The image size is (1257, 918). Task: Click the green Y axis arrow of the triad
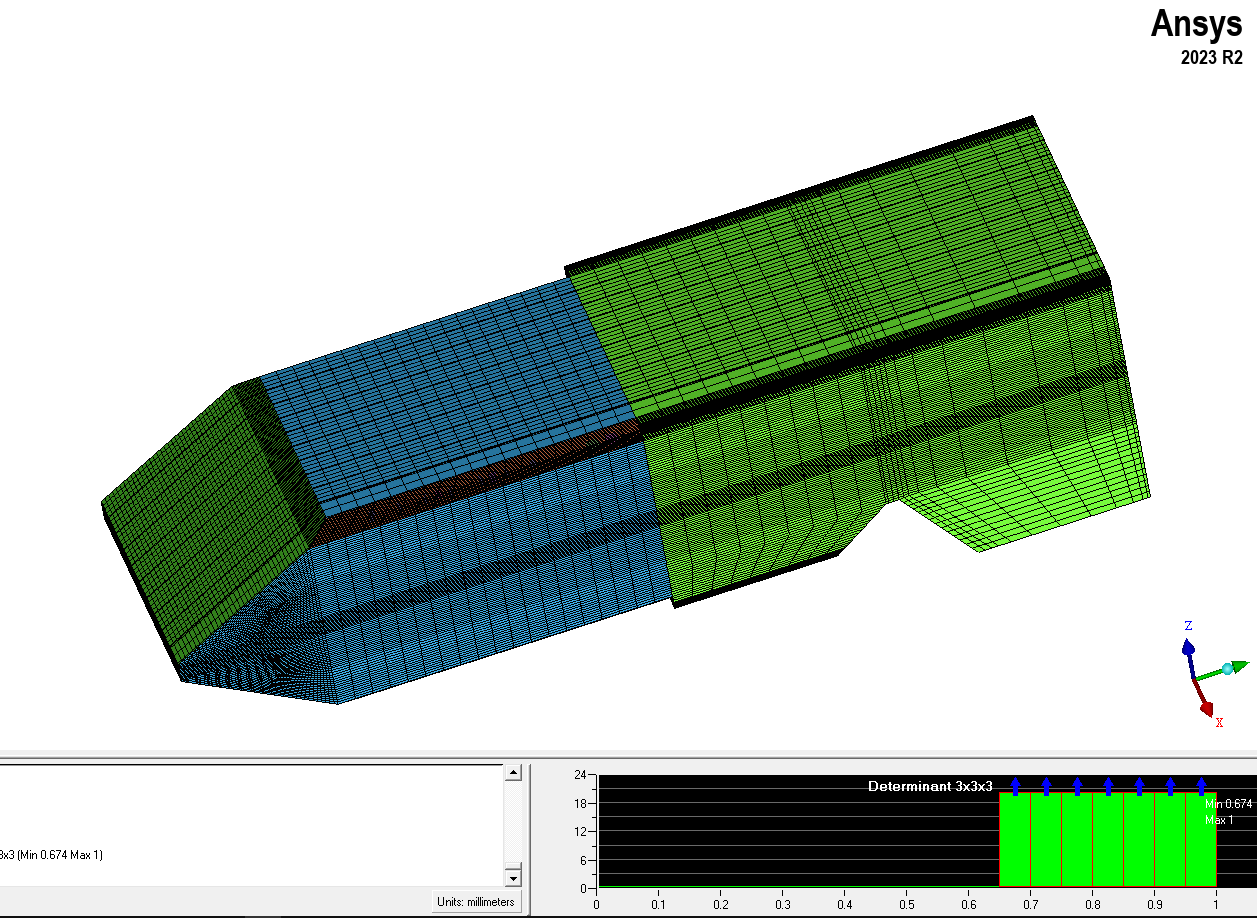click(x=1238, y=665)
